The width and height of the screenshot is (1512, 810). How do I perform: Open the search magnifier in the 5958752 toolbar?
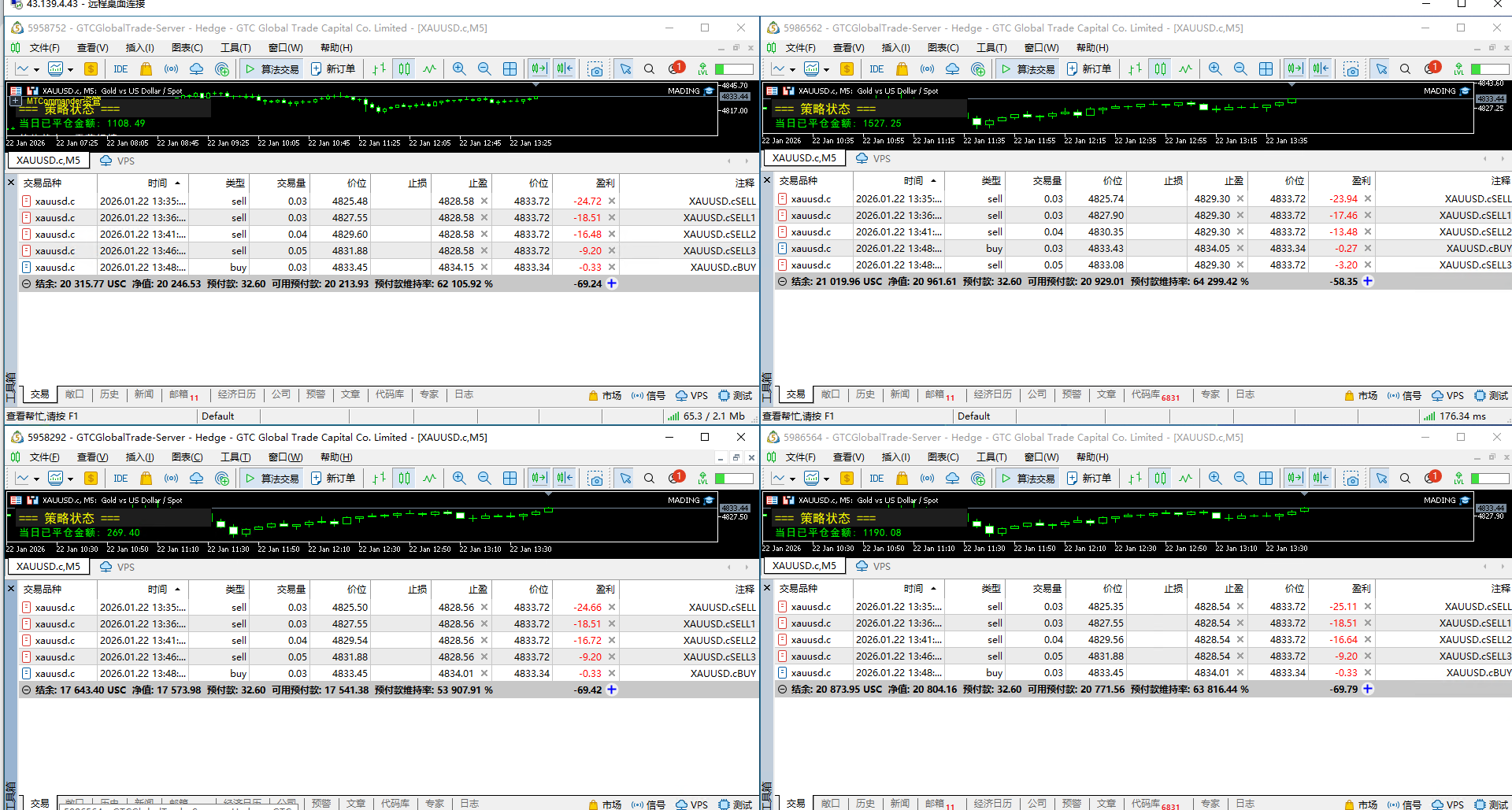pyautogui.click(x=649, y=69)
